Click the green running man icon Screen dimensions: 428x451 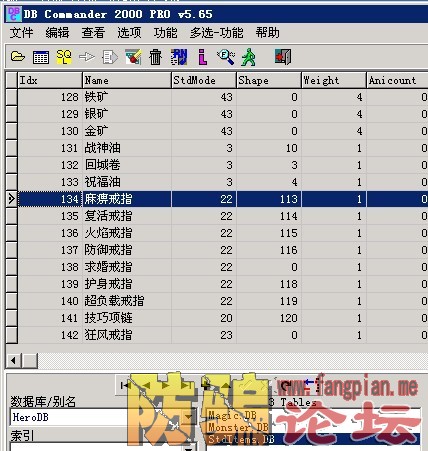tap(249, 57)
